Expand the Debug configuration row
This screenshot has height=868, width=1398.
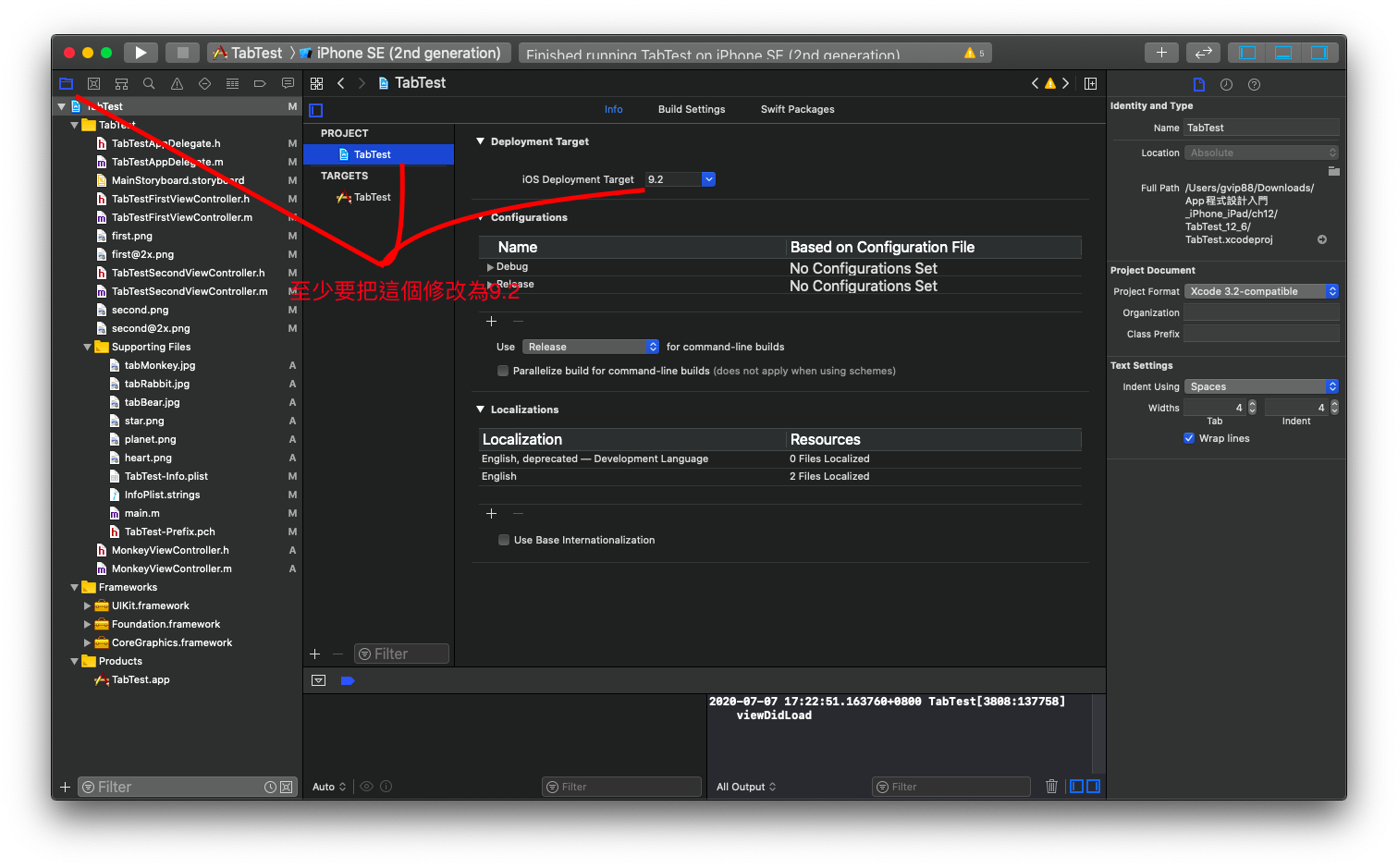click(x=490, y=267)
